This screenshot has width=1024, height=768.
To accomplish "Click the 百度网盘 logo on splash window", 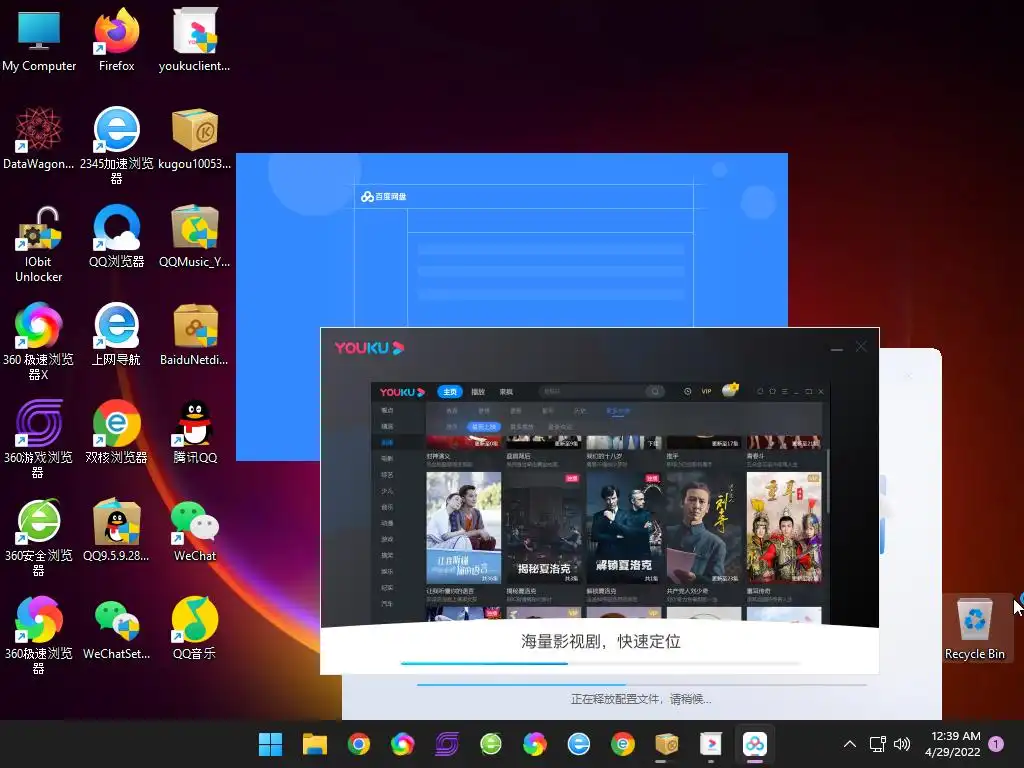I will point(384,197).
